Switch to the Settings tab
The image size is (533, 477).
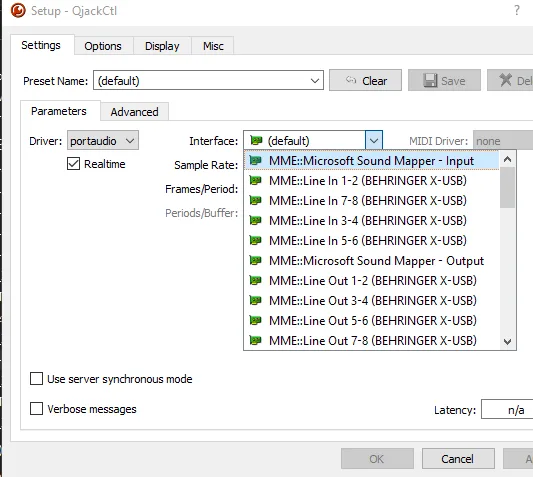[41, 45]
